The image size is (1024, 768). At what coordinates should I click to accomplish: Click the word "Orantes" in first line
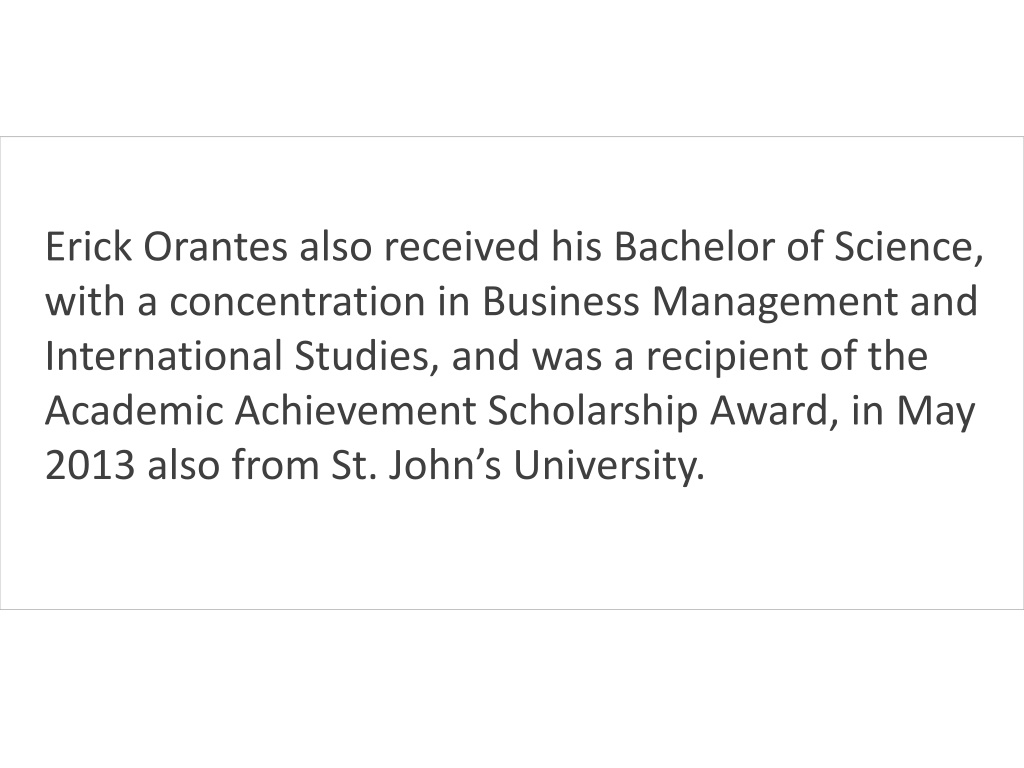pos(215,247)
